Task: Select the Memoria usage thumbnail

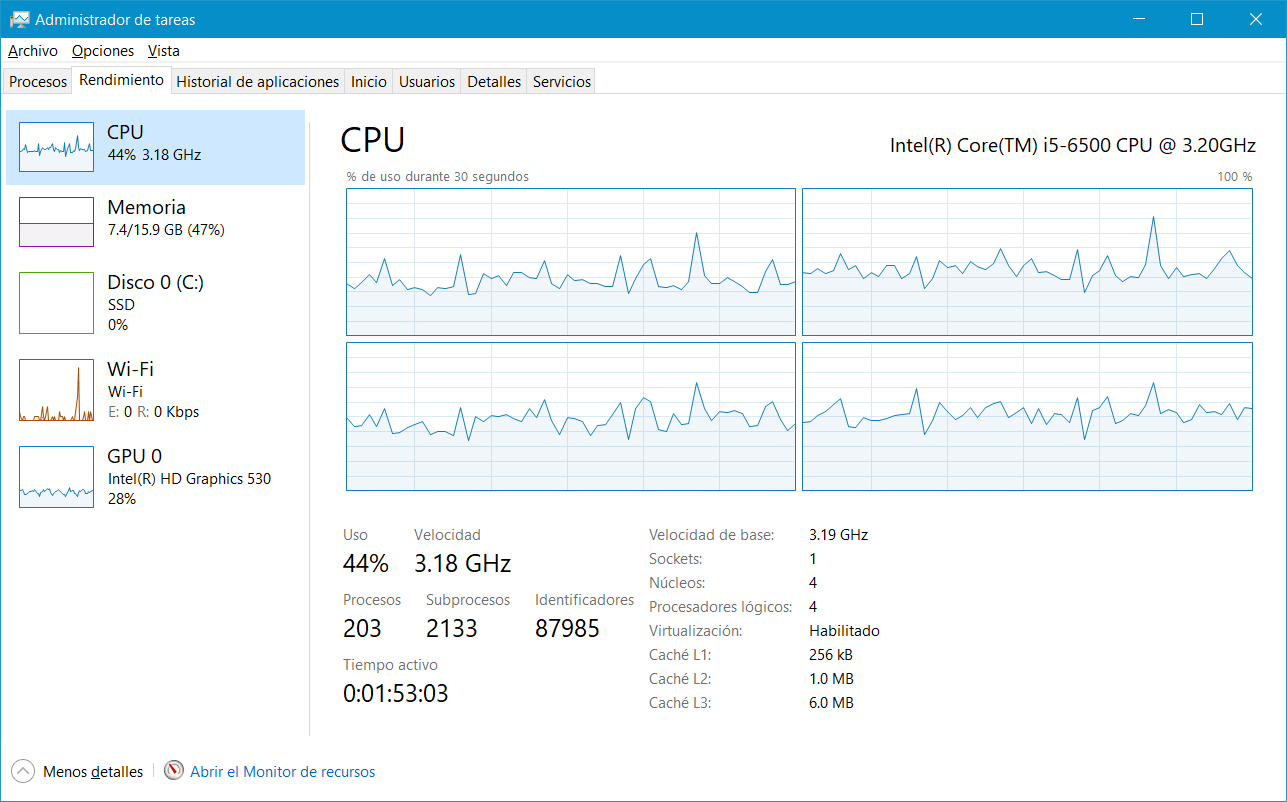Action: (x=56, y=222)
